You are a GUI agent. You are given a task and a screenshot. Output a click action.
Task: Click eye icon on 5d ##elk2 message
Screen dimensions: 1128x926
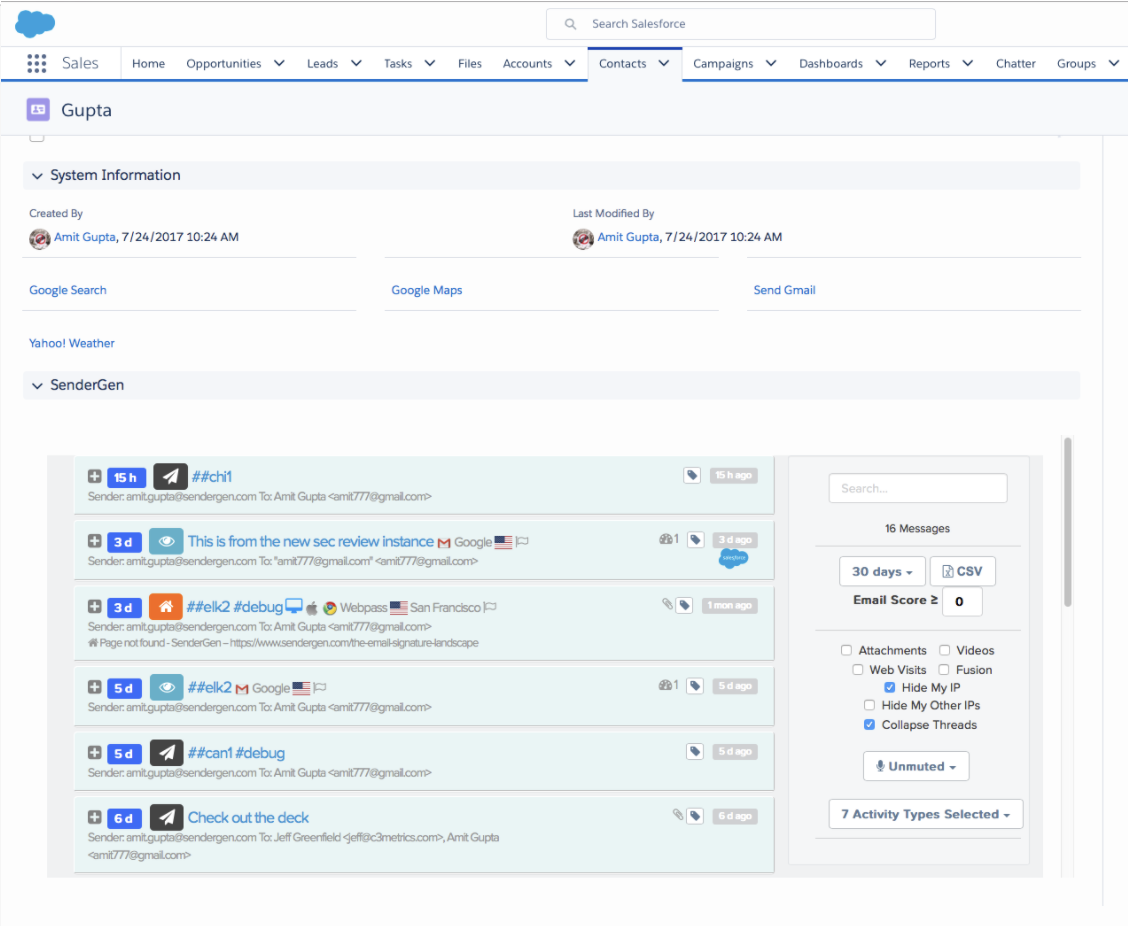coord(166,687)
